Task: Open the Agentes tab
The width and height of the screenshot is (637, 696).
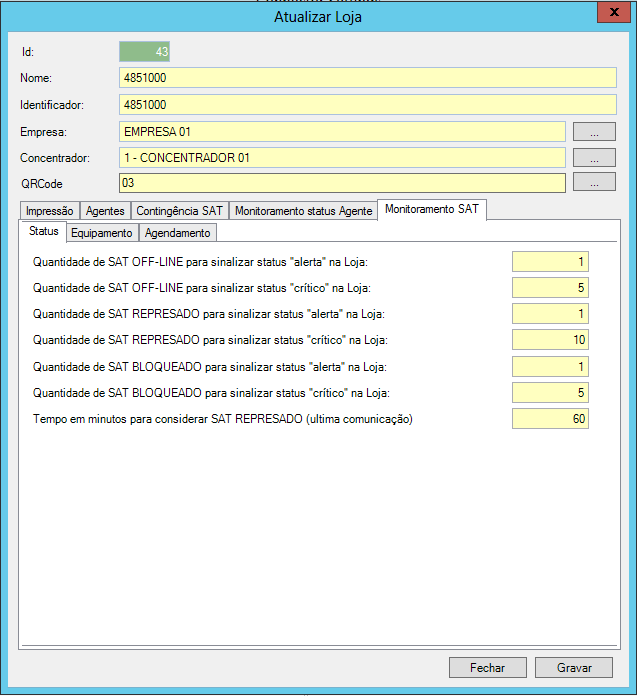Action: click(x=105, y=211)
